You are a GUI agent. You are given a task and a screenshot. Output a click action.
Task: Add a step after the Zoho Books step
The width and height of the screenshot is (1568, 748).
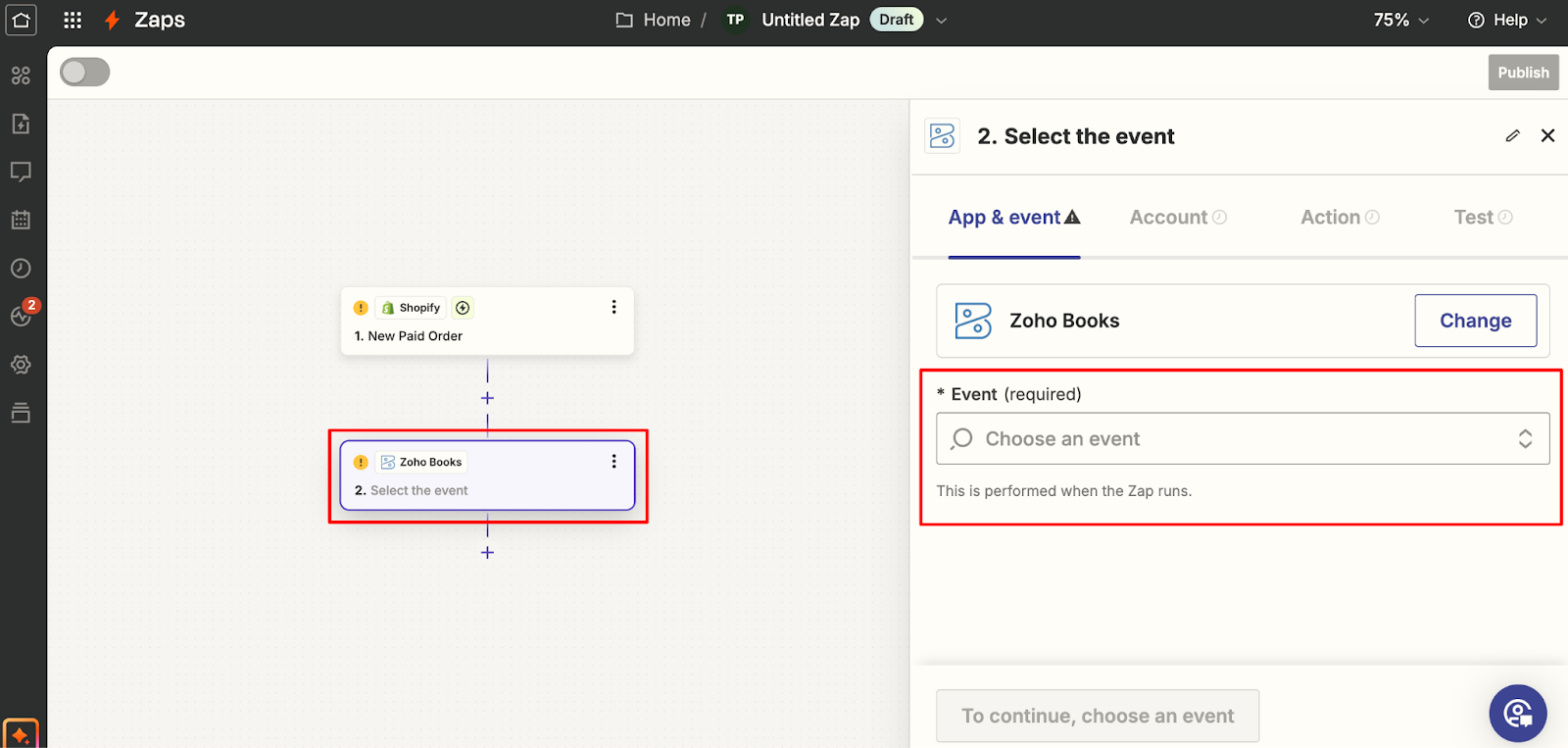[487, 552]
